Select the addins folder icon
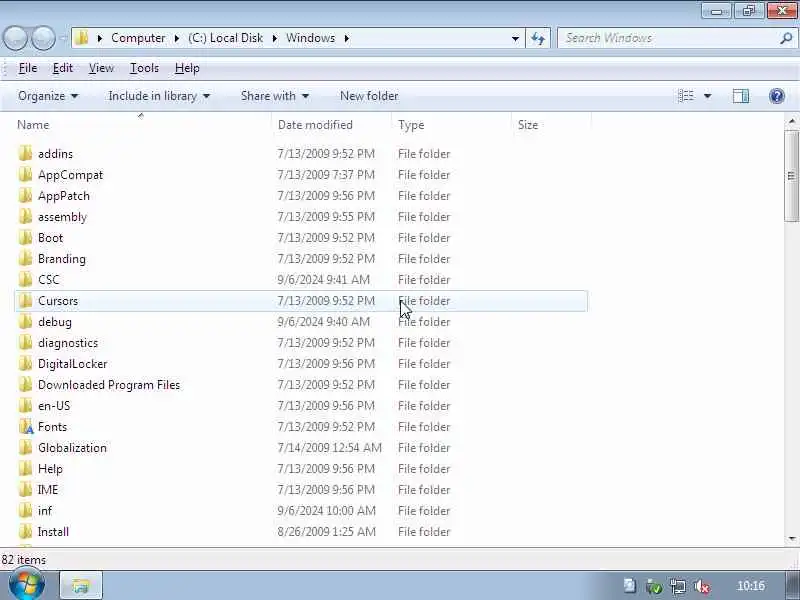 click(25, 154)
